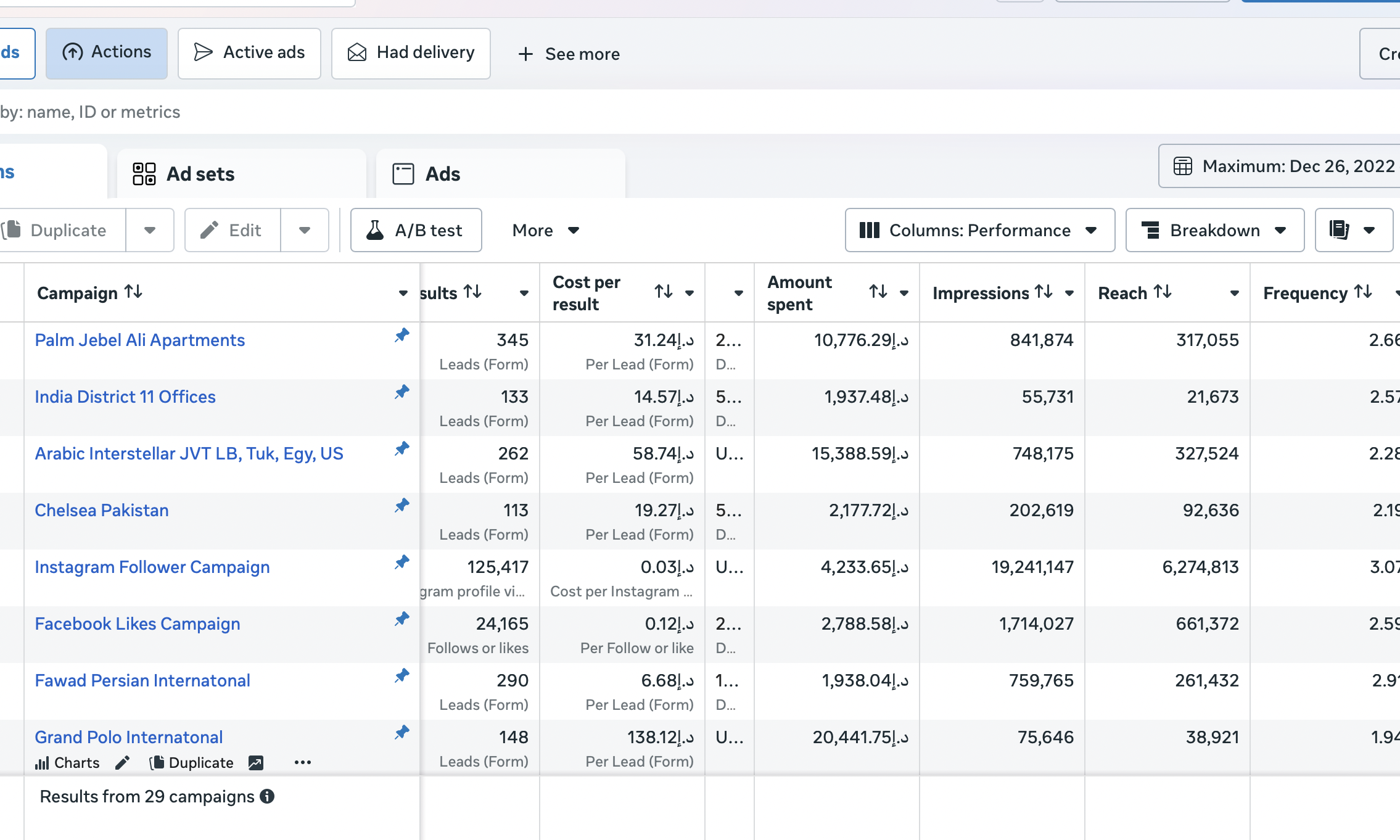Open the Breakdown dropdown
Screen dimensions: 1400x840
[1214, 230]
